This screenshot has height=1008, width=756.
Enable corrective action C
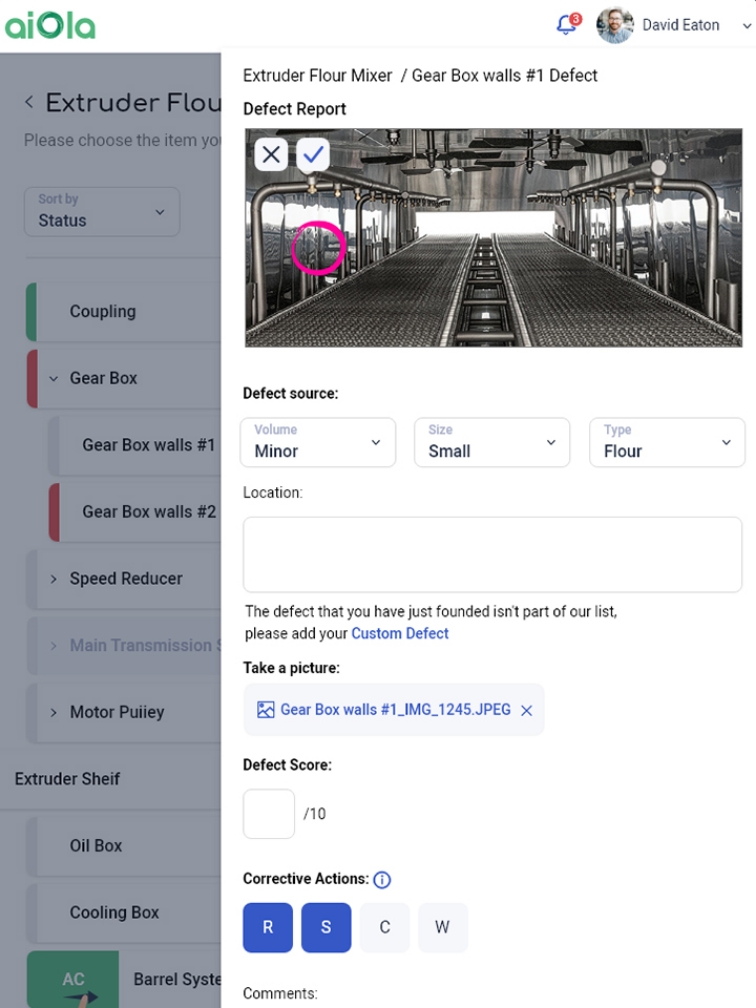tap(384, 927)
